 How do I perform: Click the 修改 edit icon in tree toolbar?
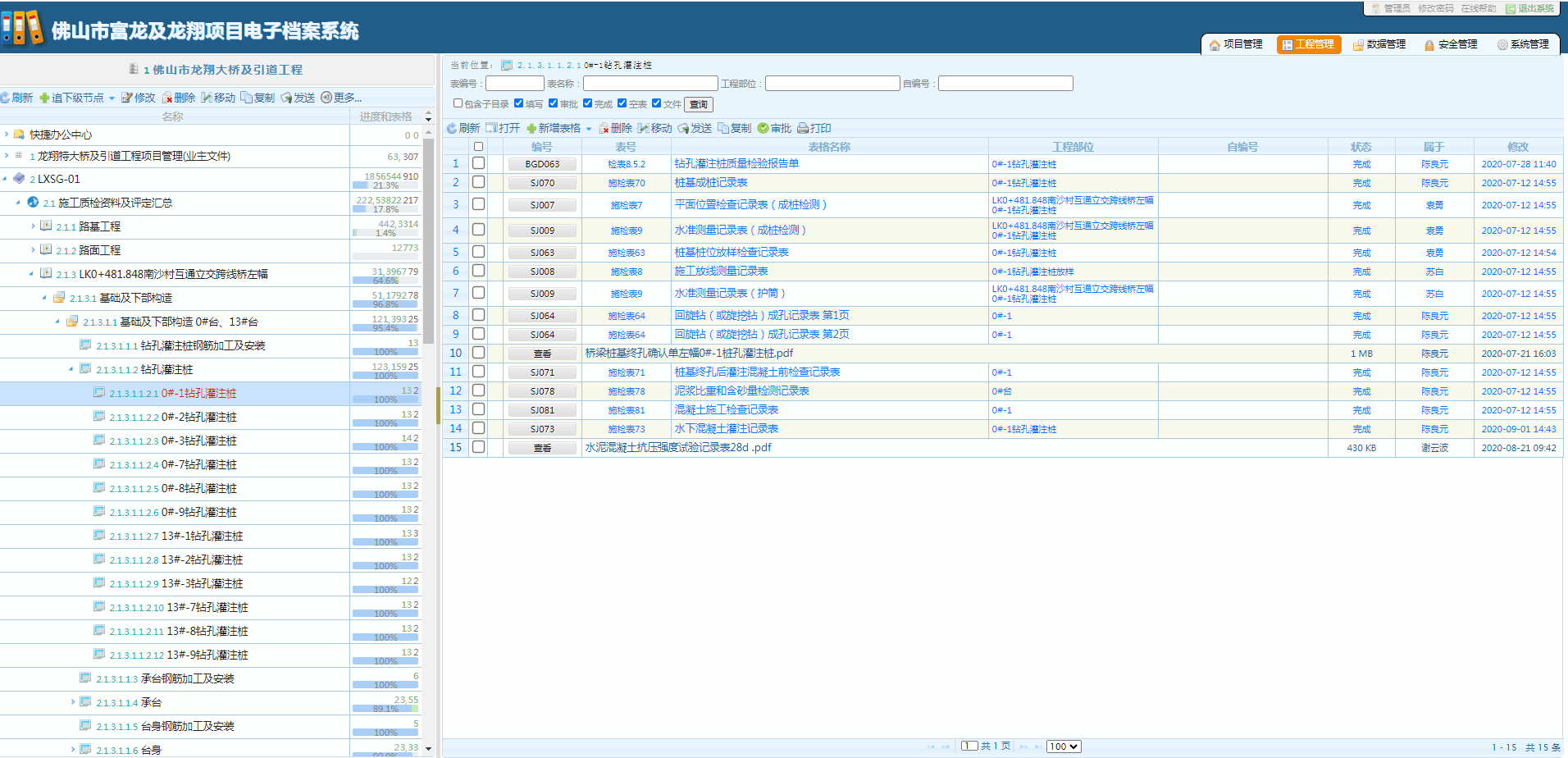pos(127,98)
